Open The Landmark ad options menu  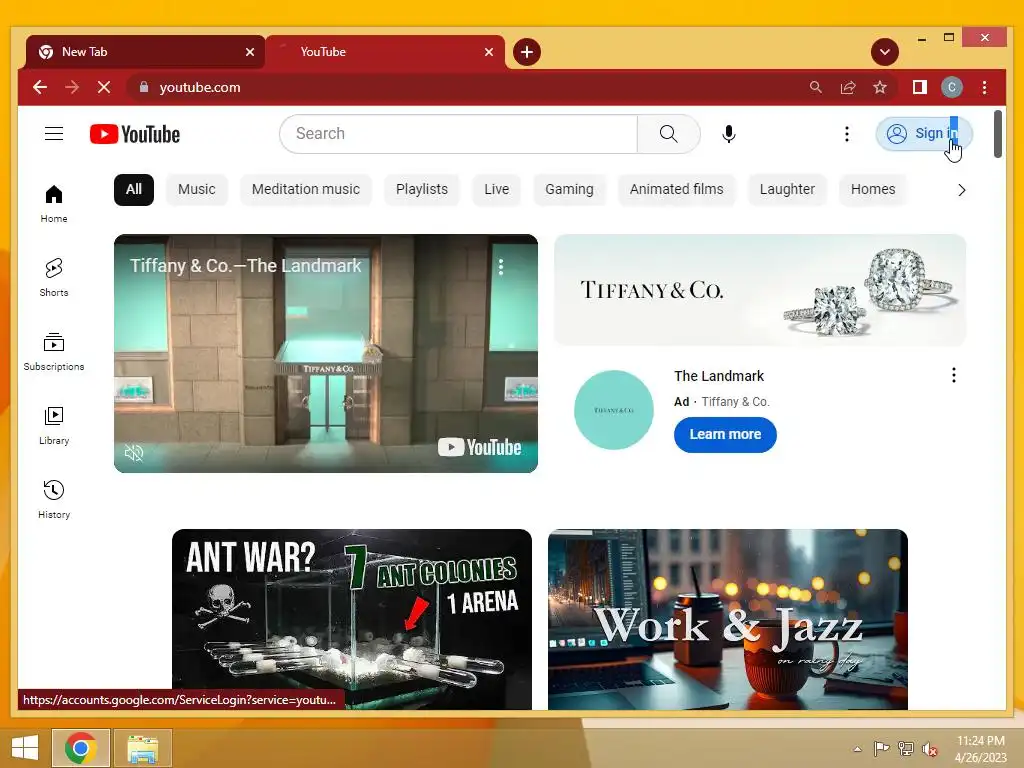pyautogui.click(x=953, y=375)
